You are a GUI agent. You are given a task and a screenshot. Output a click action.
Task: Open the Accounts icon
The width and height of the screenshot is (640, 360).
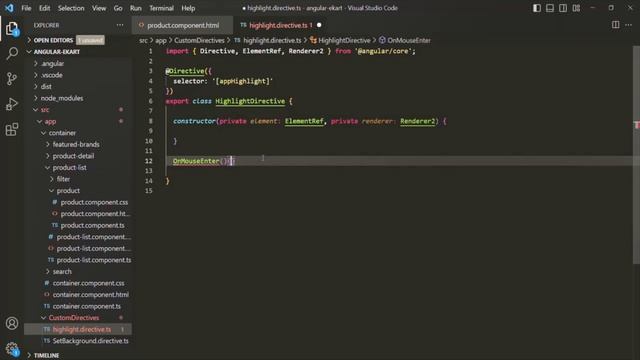pyautogui.click(x=12, y=323)
